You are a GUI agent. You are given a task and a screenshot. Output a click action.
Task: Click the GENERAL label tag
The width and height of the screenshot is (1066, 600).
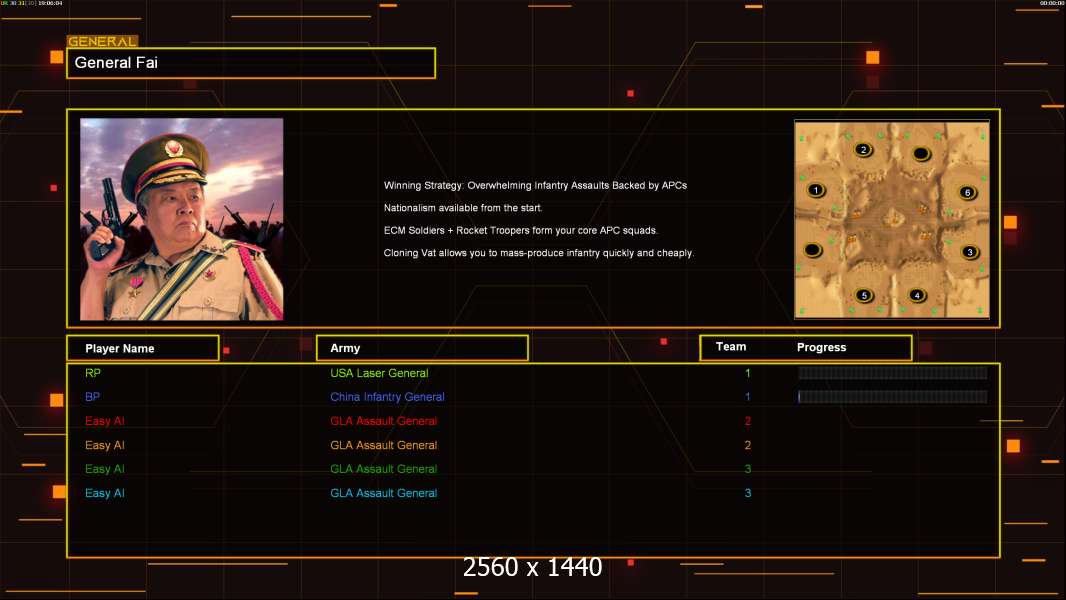pos(102,41)
